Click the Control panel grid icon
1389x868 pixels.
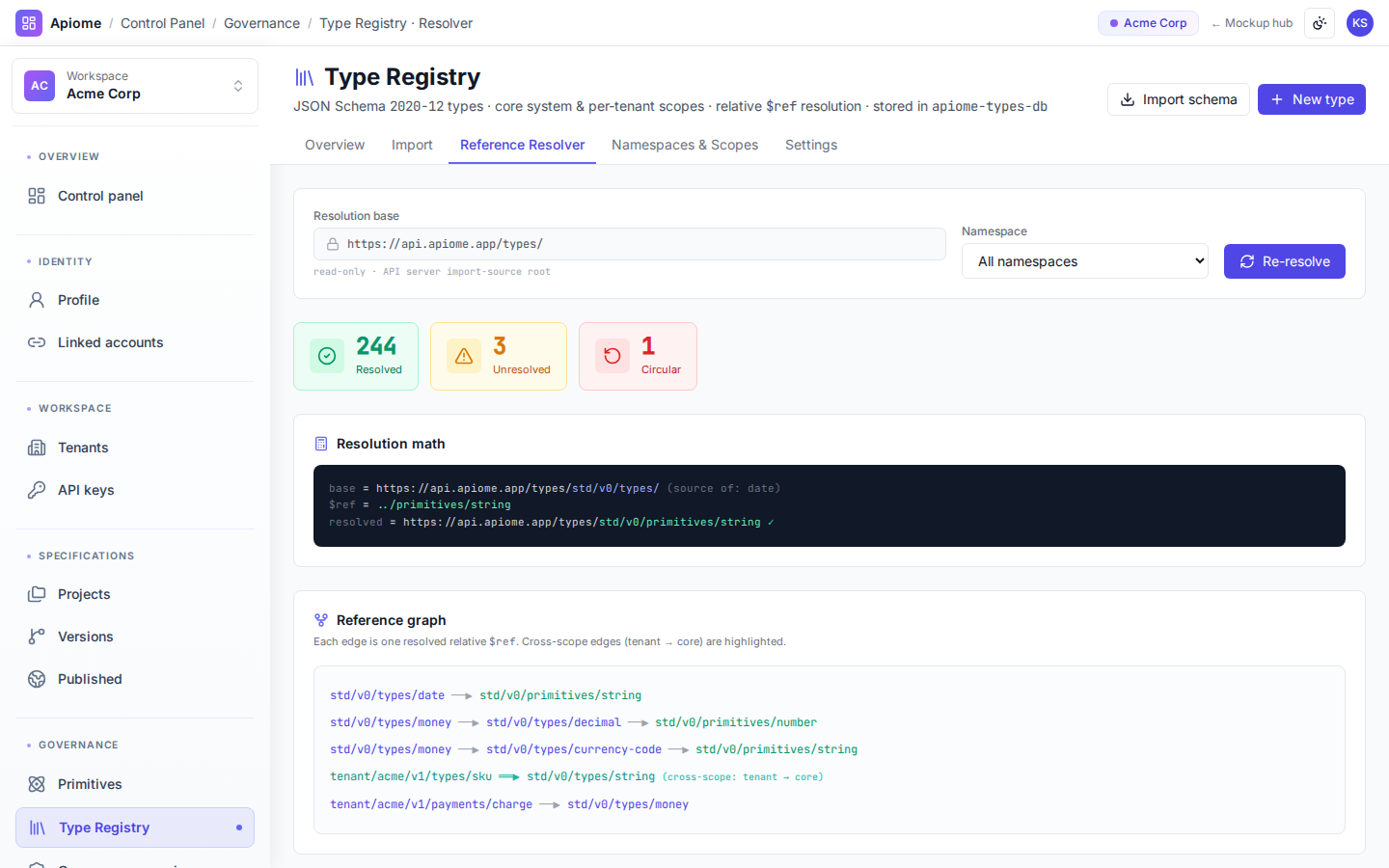click(x=37, y=196)
